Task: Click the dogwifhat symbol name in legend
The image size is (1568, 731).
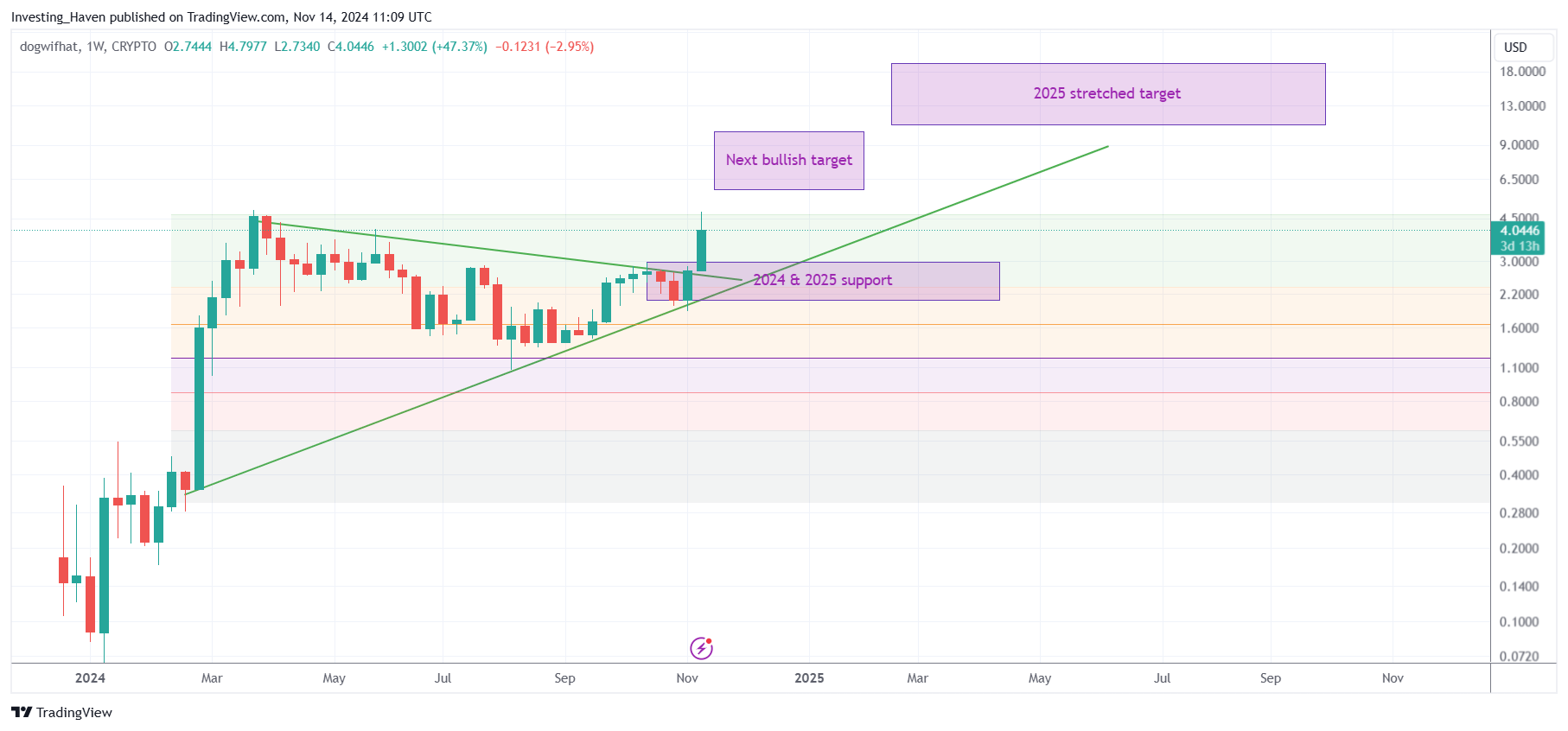Action: point(49,47)
